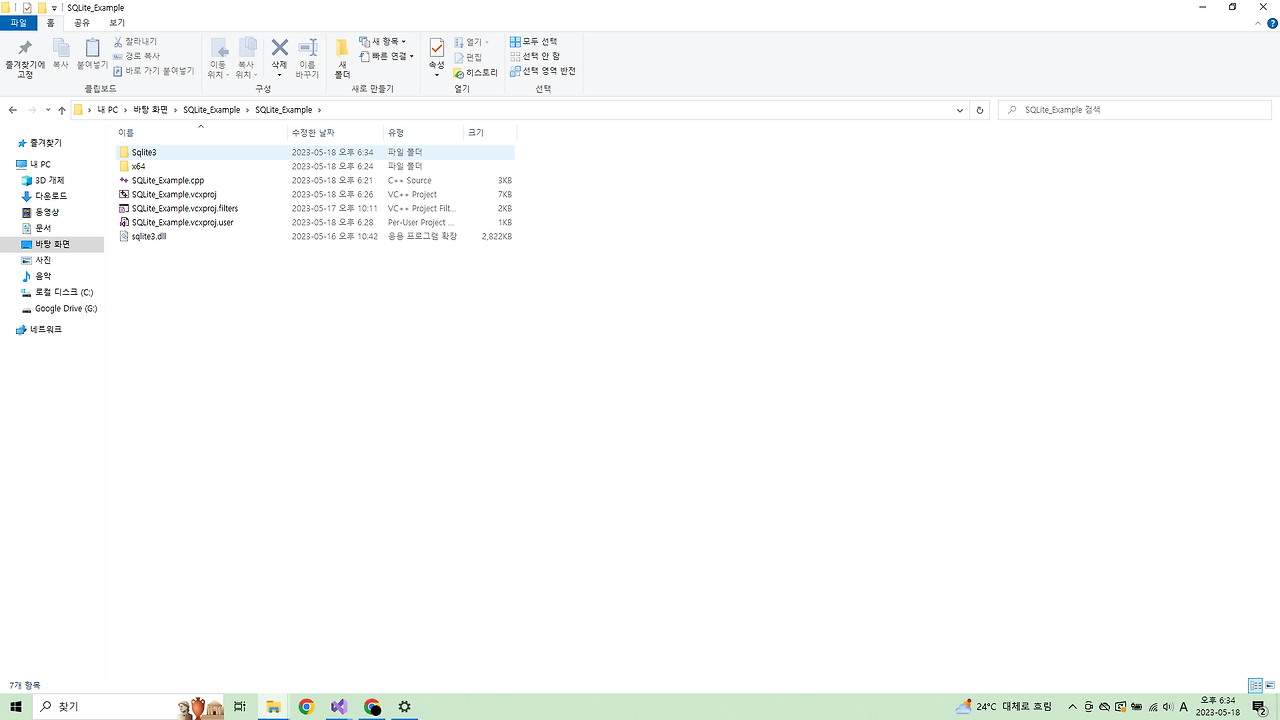The width and height of the screenshot is (1280, 720).
Task: Click the SQLite_Example 검색 search box
Action: point(1135,110)
